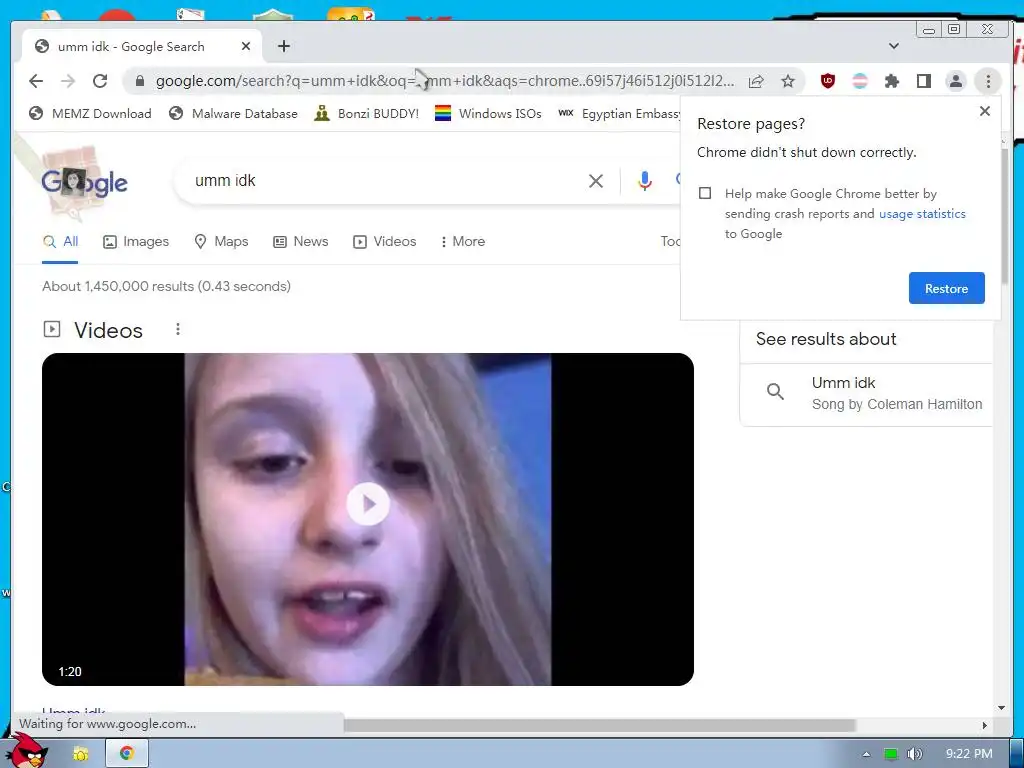
Task: Click the striped flag extension icon
Action: (x=860, y=81)
